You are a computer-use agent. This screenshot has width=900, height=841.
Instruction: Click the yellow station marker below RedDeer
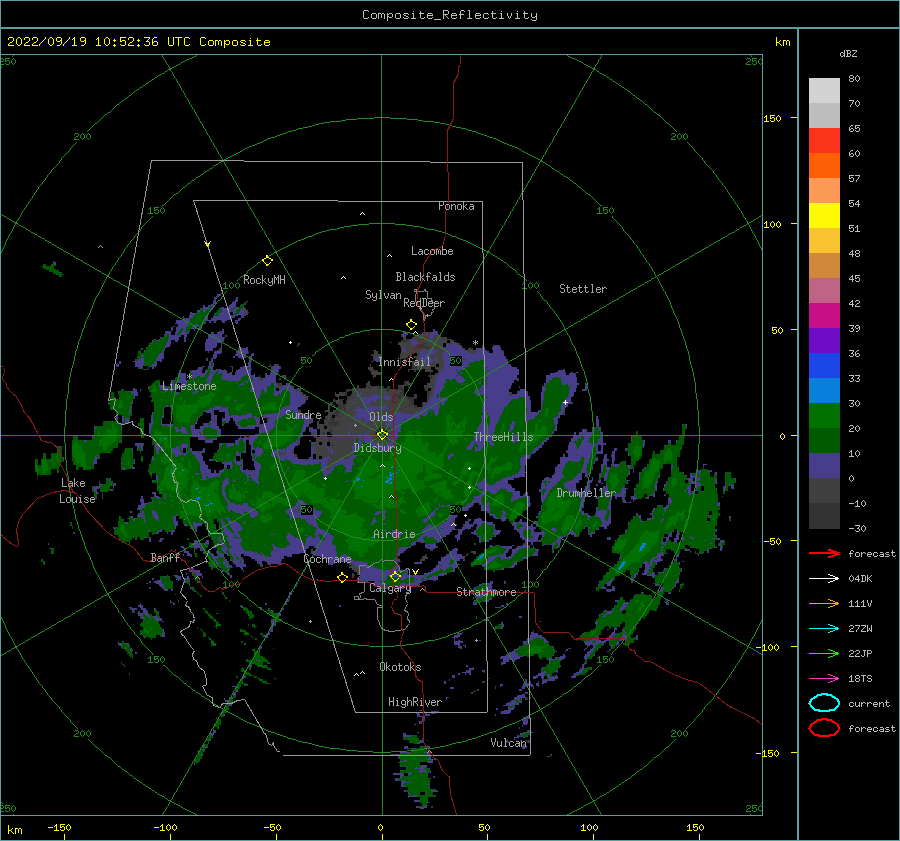[411, 325]
